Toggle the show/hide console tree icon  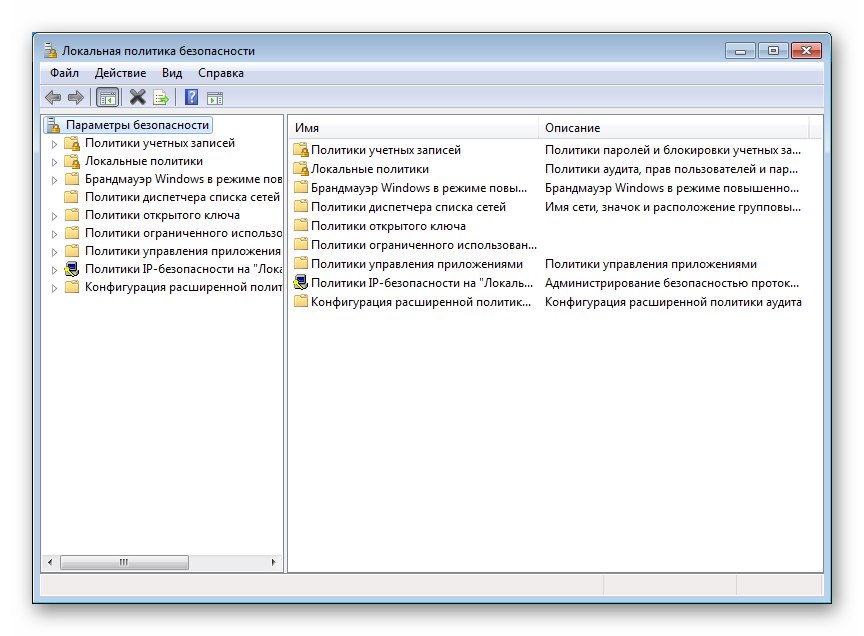107,98
